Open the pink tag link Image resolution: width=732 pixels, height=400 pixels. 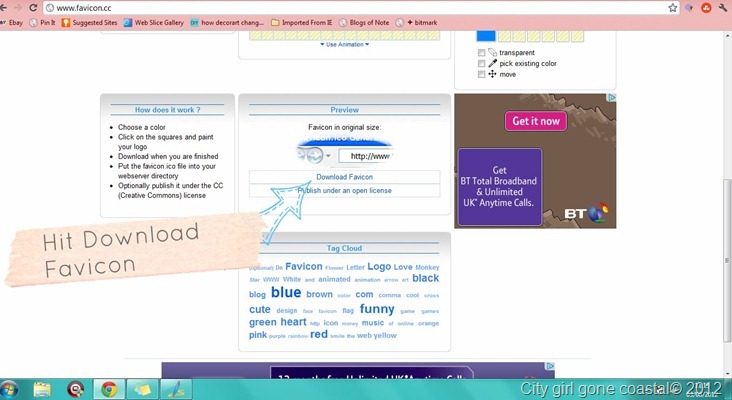pyautogui.click(x=258, y=335)
